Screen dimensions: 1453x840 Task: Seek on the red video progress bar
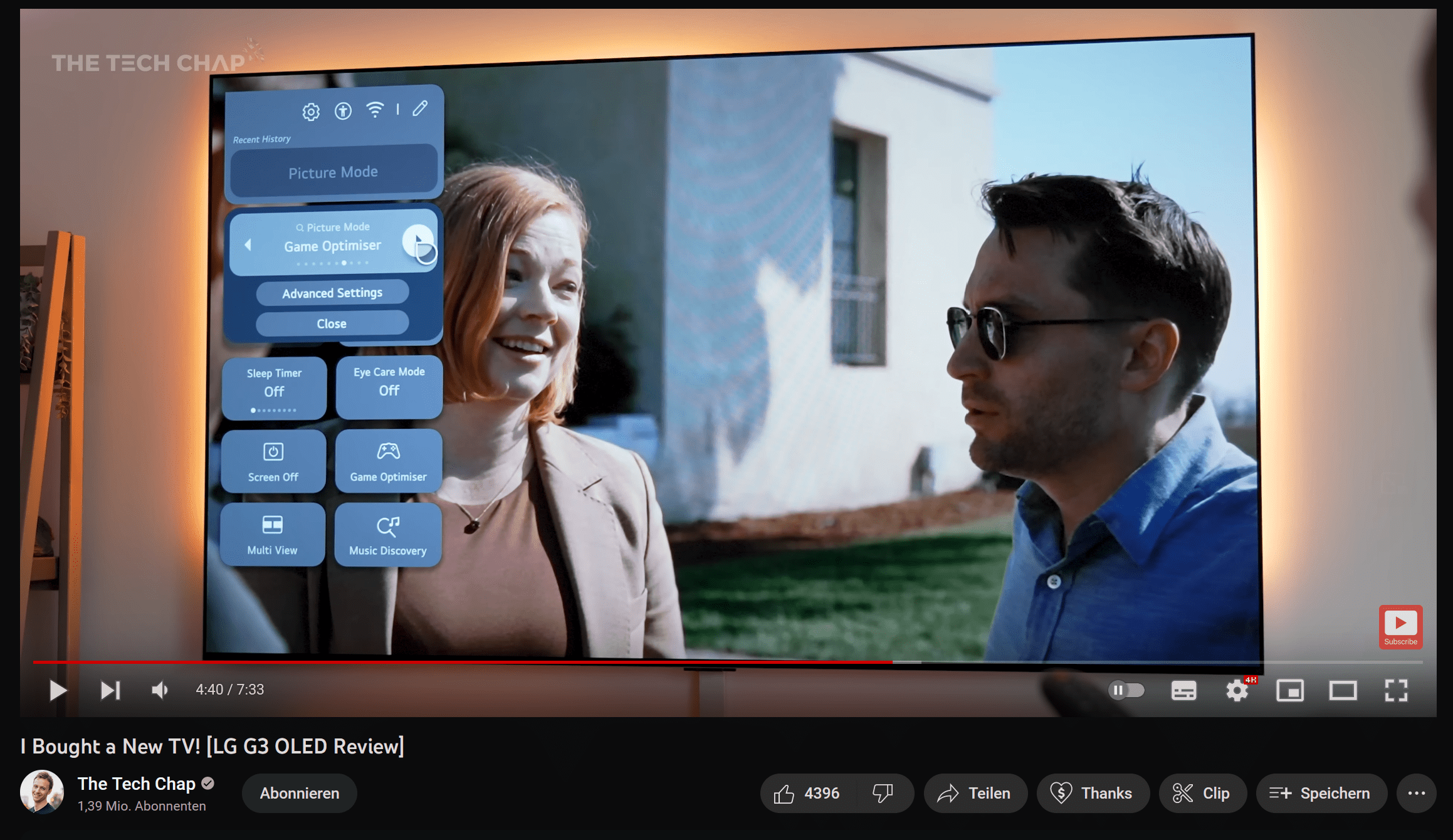[x=728, y=661]
